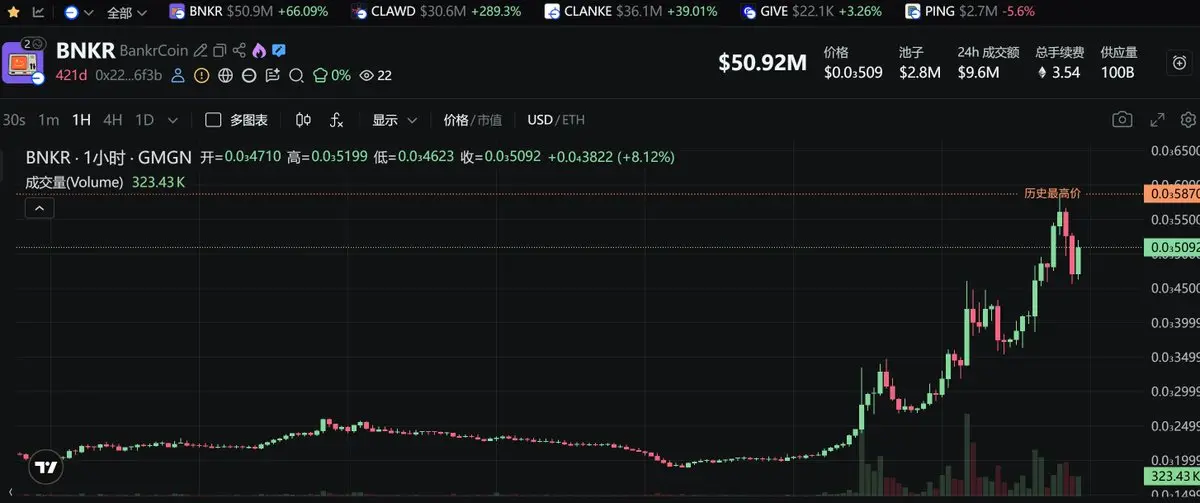Switch currency to ETH
This screenshot has height=503, width=1200.
[574, 120]
